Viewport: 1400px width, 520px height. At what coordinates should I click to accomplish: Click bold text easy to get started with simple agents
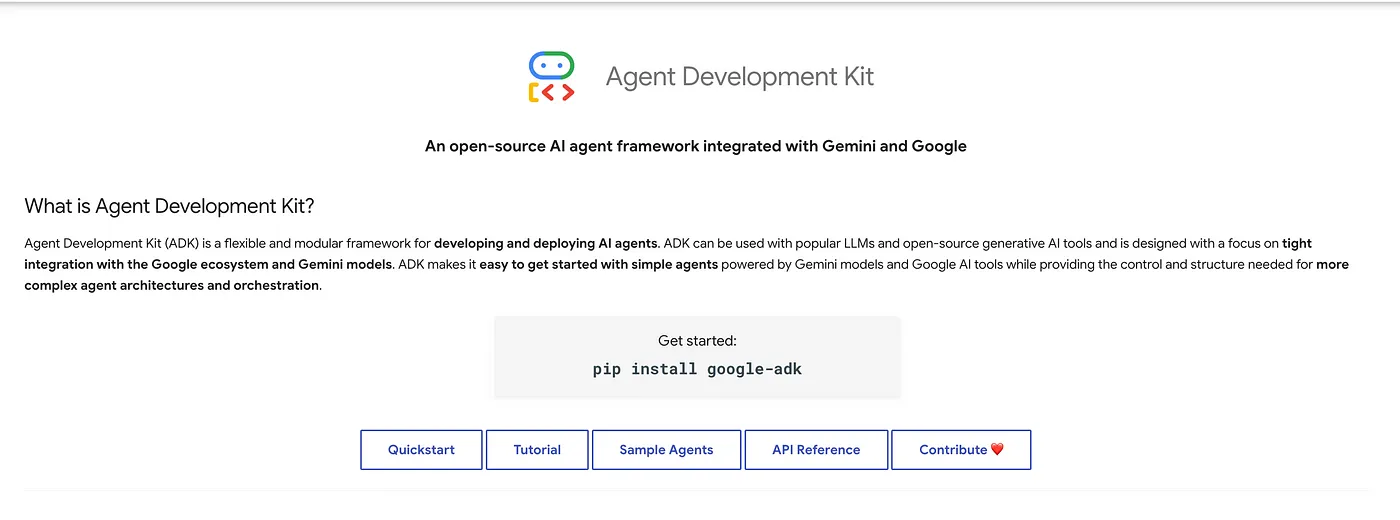(598, 264)
